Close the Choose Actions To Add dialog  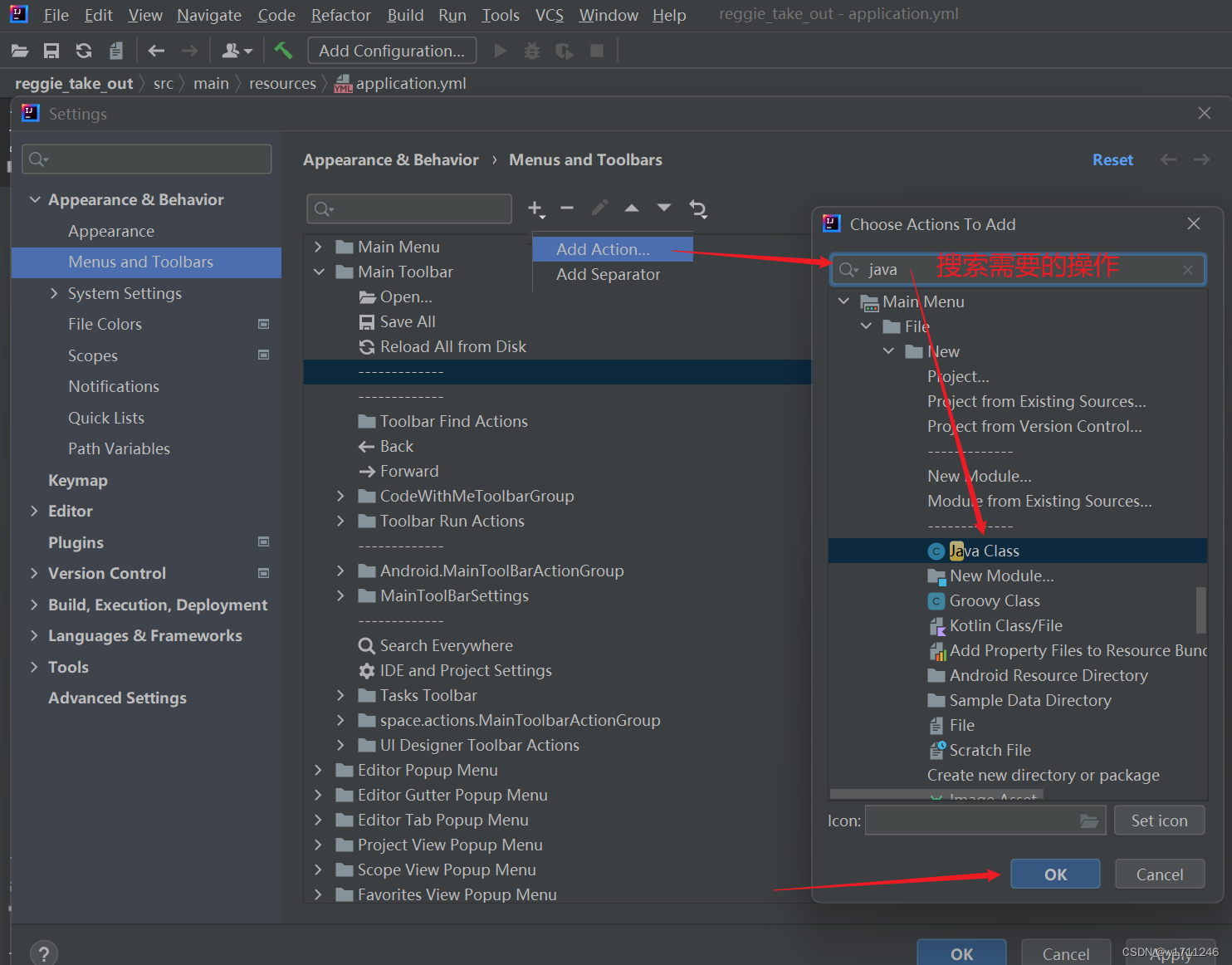pyautogui.click(x=1194, y=223)
